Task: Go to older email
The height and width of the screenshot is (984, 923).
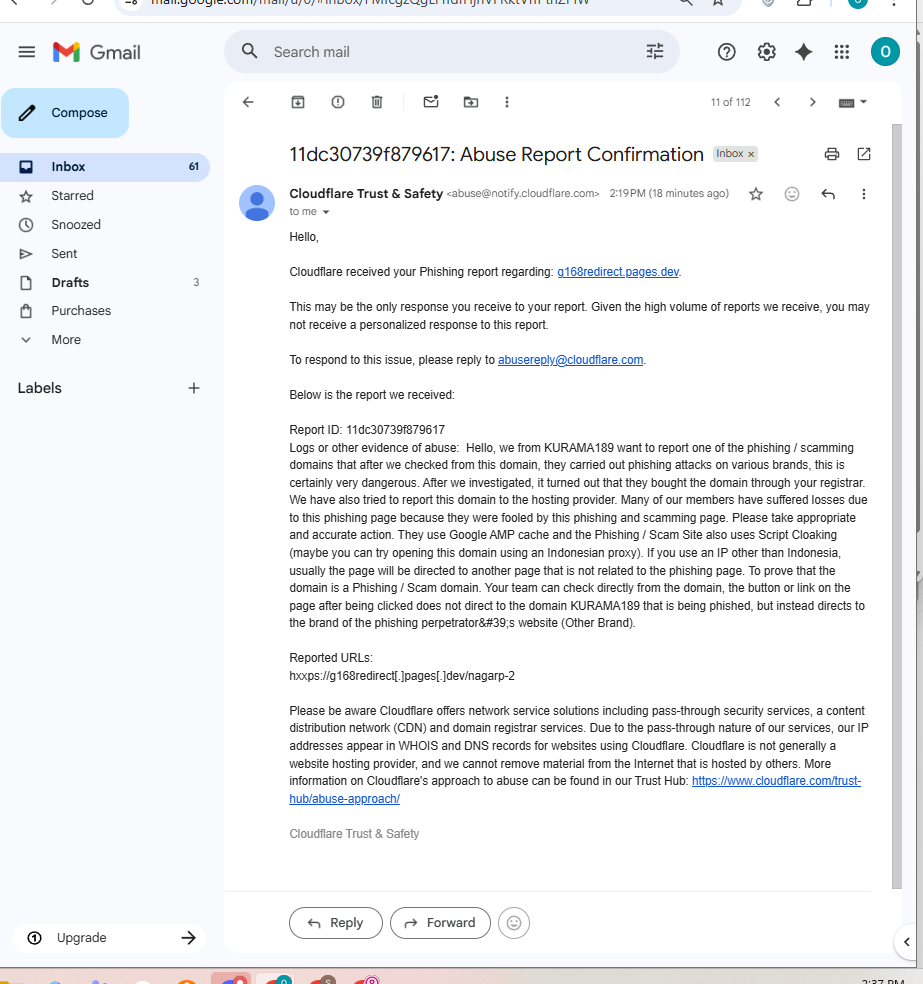Action: coord(813,102)
